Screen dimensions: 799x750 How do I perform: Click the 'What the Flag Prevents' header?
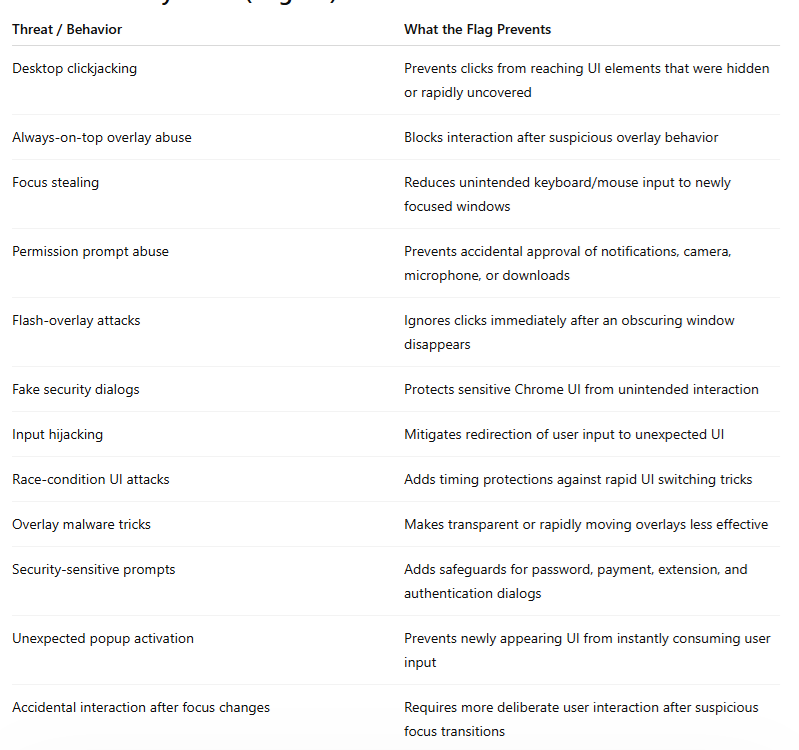(x=477, y=30)
